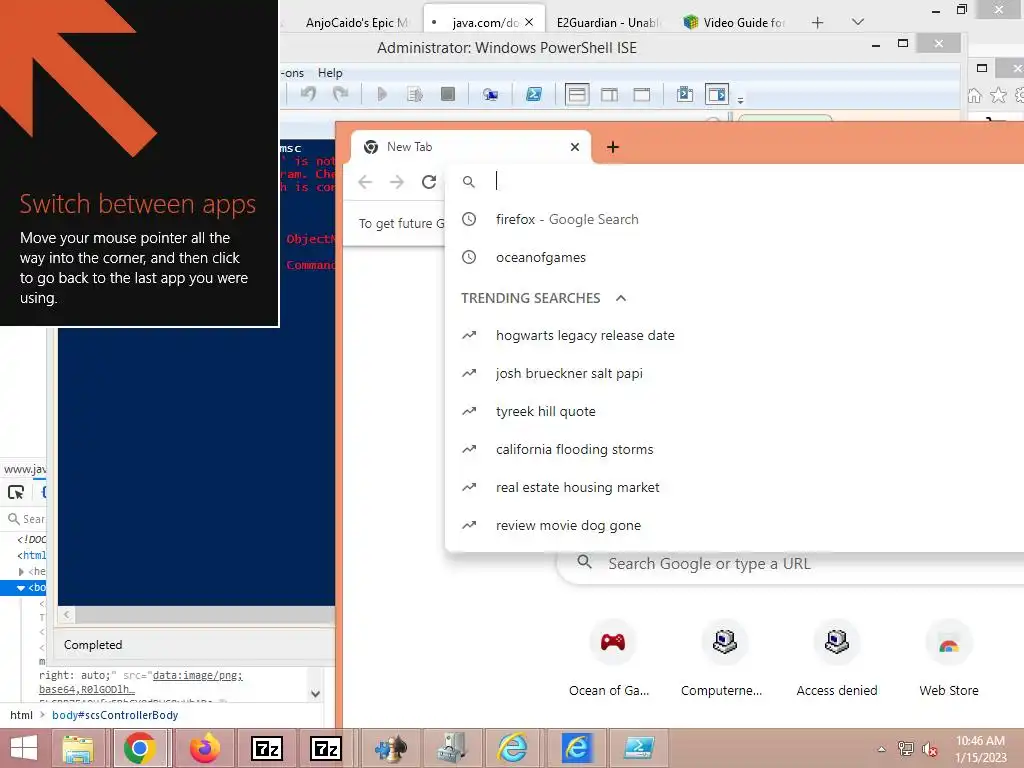The width and height of the screenshot is (1024, 768).
Task: Collapse the body node in DevTools tree
Action: pos(20,588)
